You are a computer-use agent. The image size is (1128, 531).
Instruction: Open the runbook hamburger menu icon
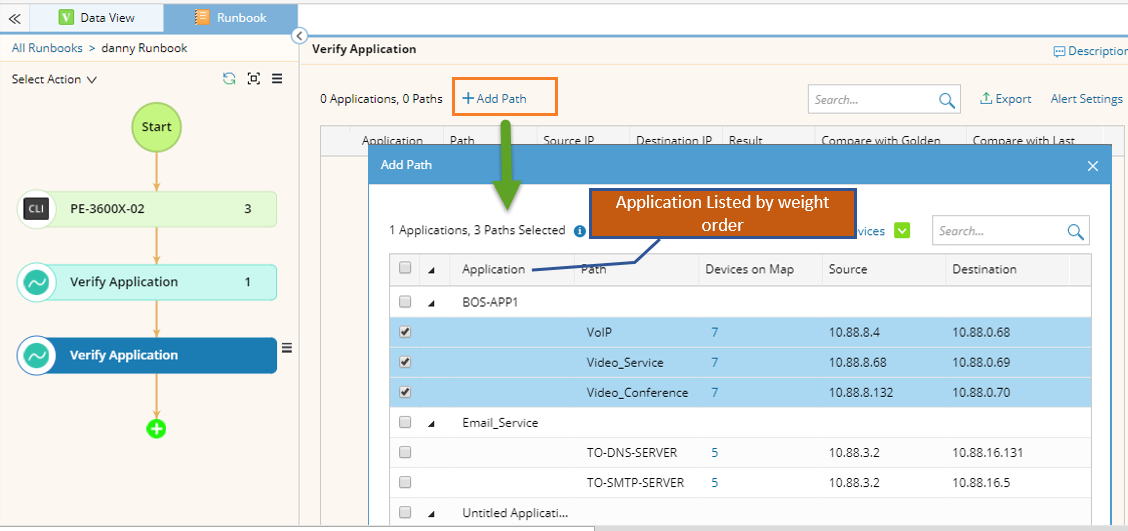[x=277, y=79]
